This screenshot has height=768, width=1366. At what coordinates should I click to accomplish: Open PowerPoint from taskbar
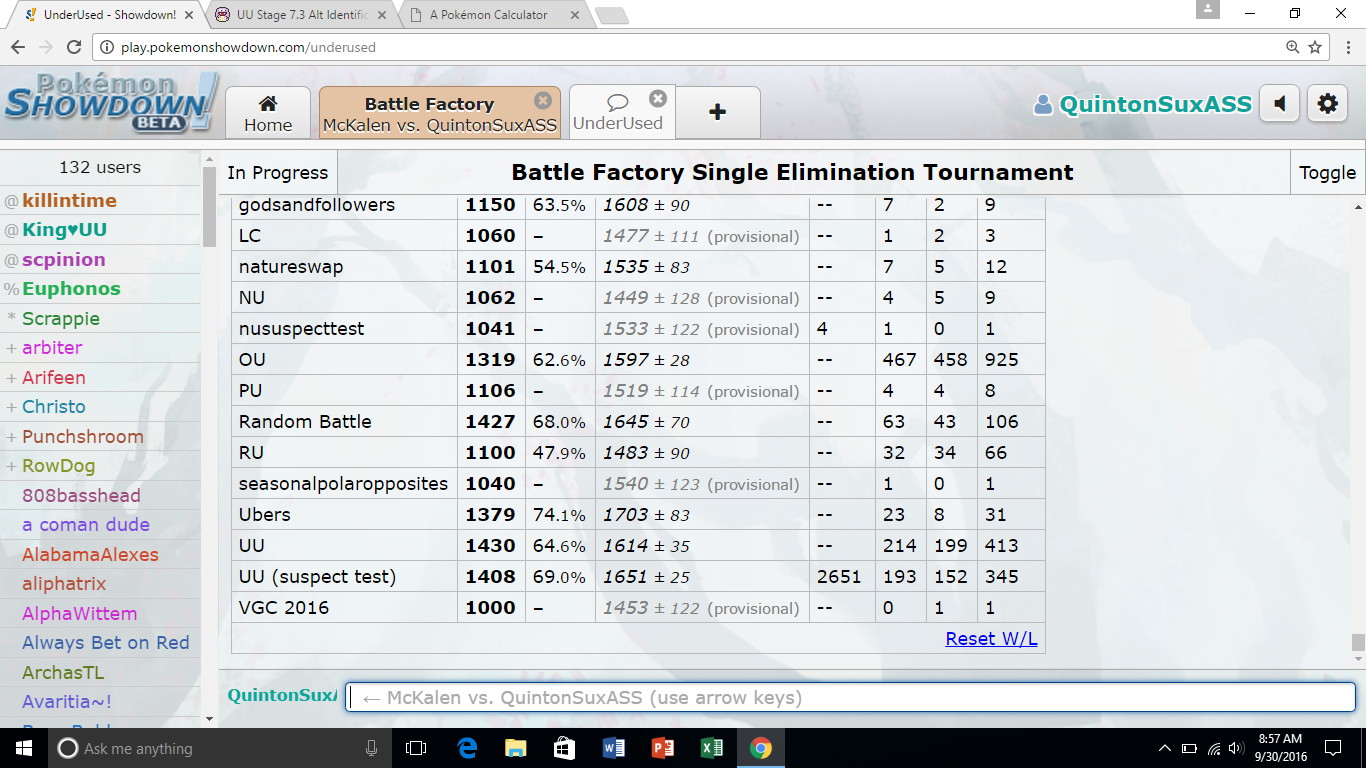[663, 748]
